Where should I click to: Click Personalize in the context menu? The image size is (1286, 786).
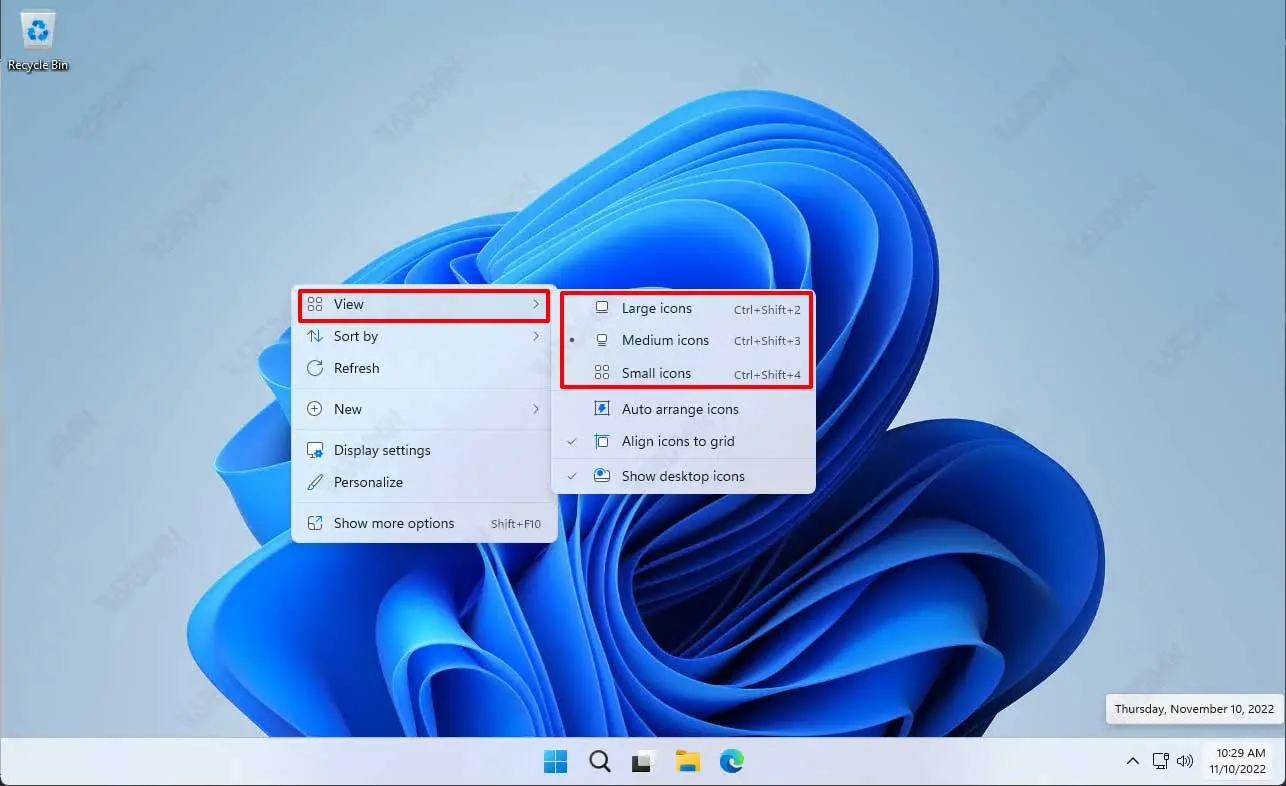click(x=368, y=483)
